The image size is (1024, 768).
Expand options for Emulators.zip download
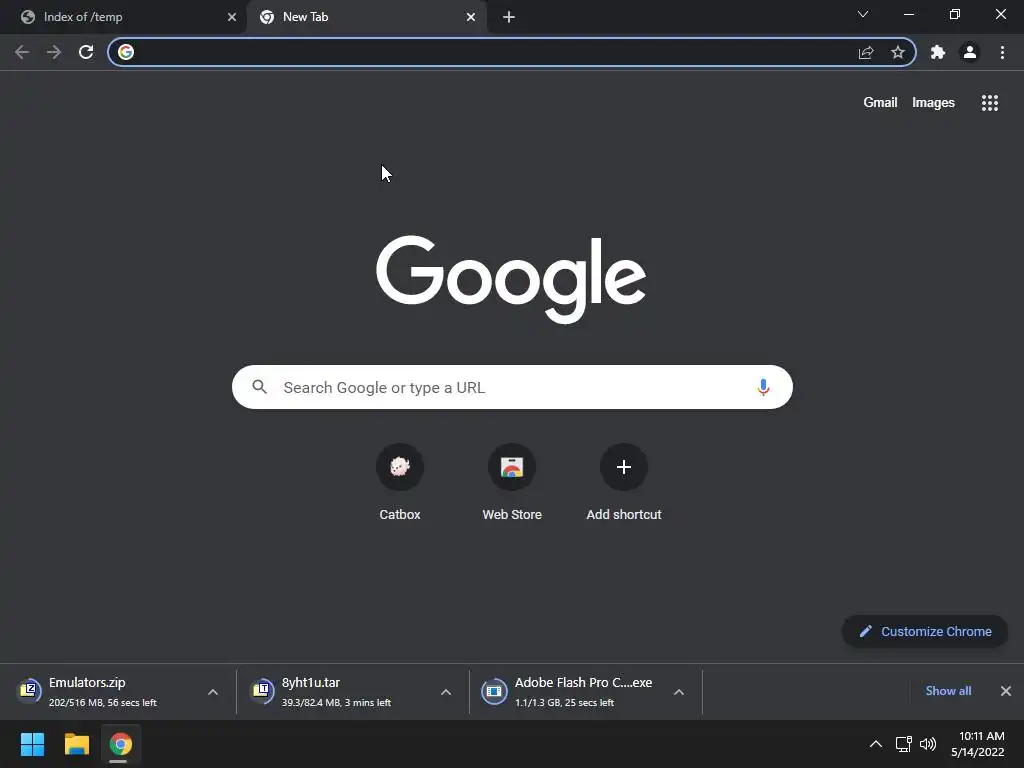[x=213, y=692]
